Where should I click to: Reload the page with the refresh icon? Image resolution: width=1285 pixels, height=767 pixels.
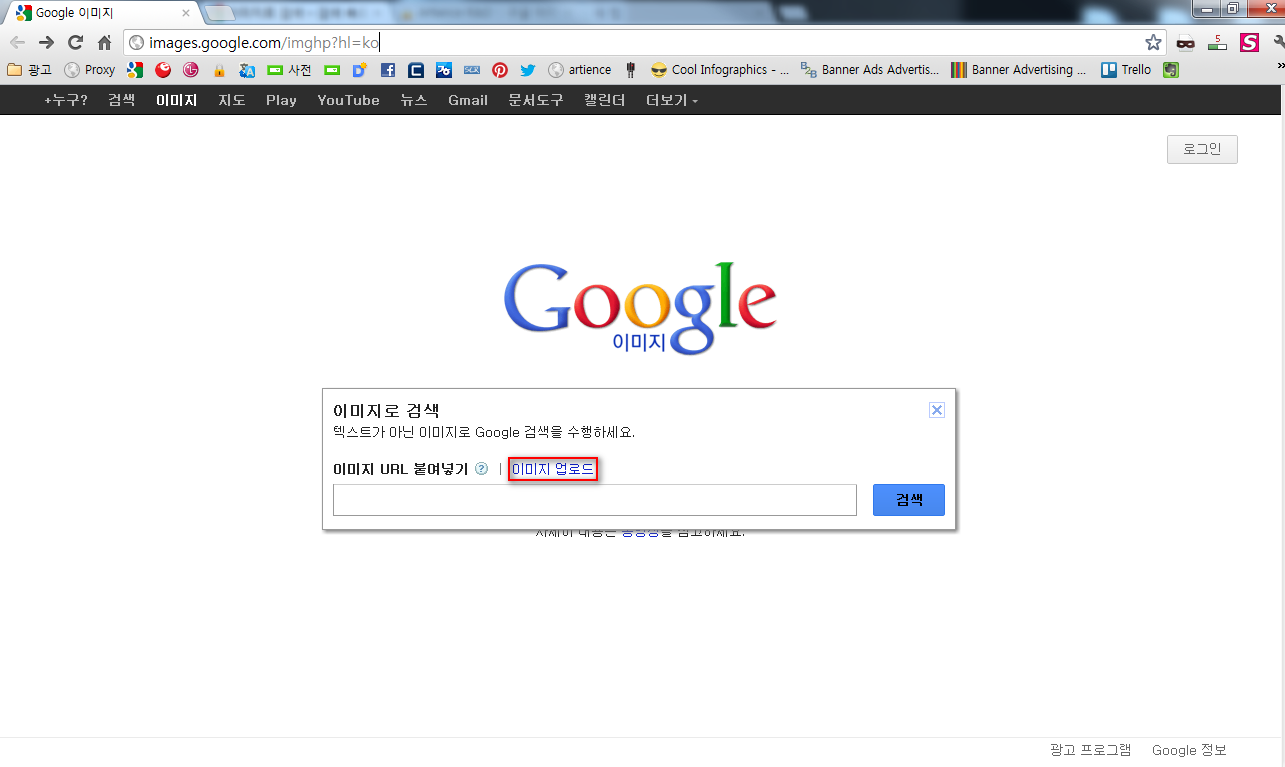[x=75, y=42]
